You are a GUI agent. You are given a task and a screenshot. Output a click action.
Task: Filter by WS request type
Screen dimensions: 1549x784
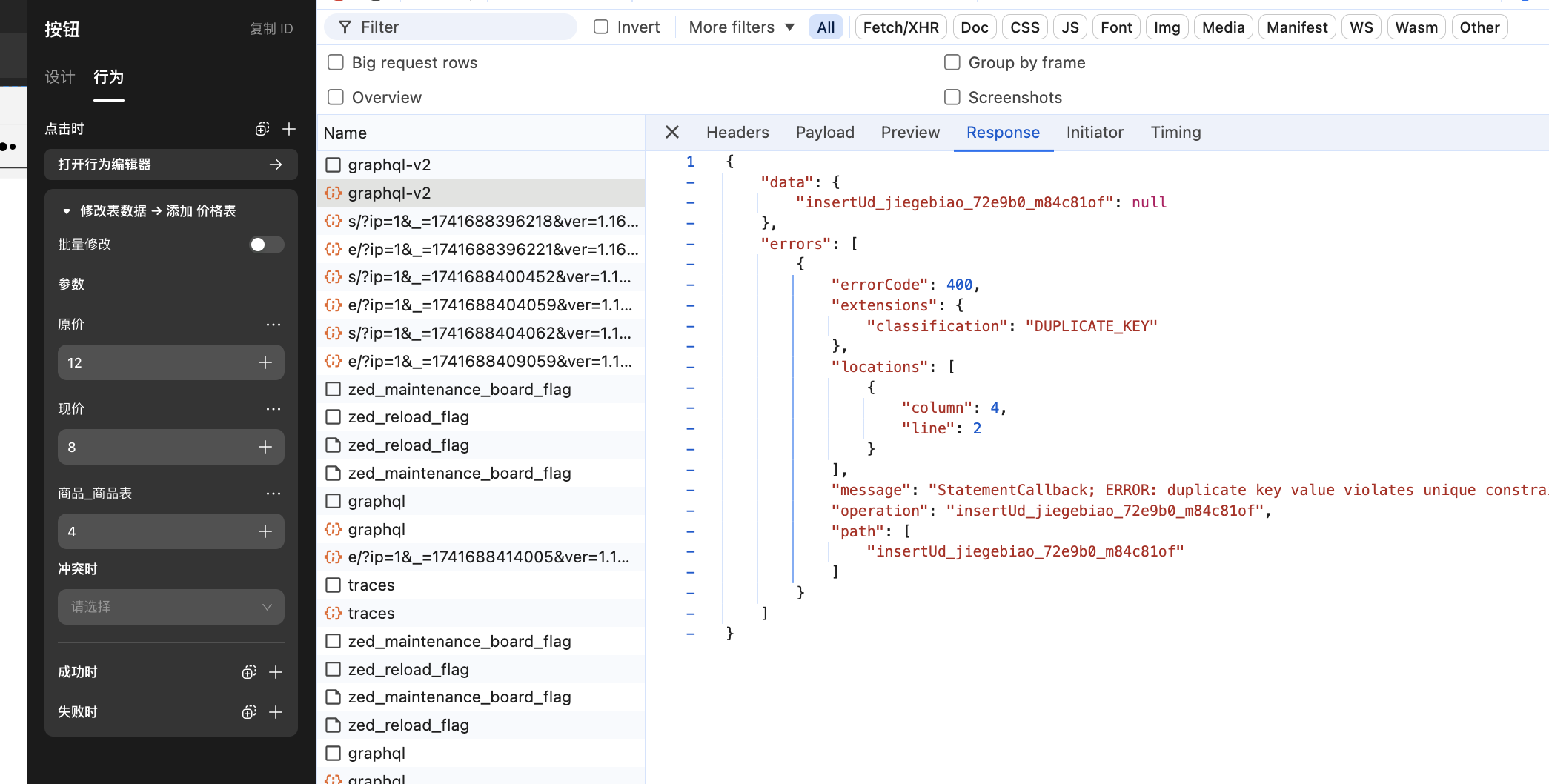[1361, 27]
